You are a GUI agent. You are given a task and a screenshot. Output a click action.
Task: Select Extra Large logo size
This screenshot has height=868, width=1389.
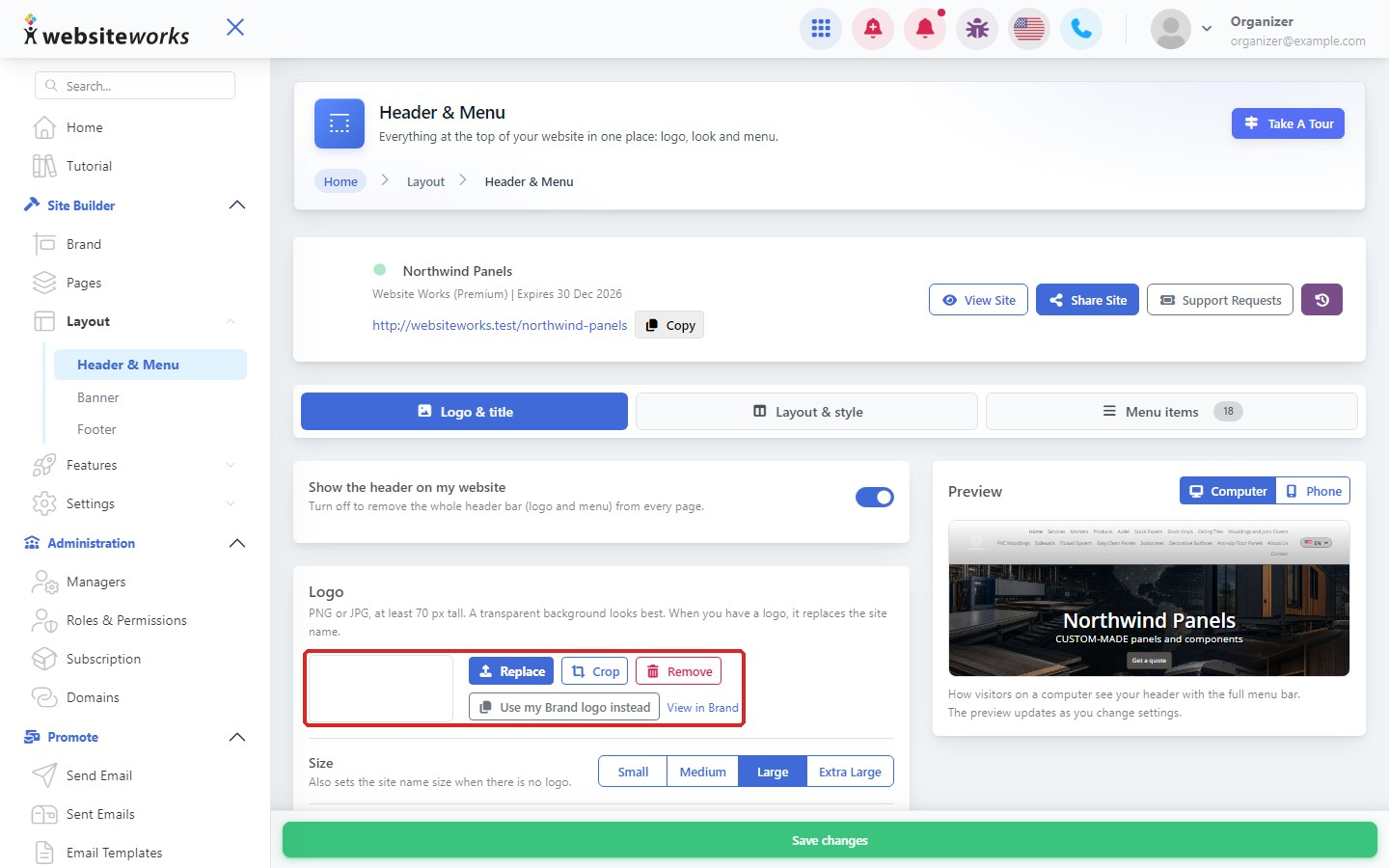[x=850, y=772]
